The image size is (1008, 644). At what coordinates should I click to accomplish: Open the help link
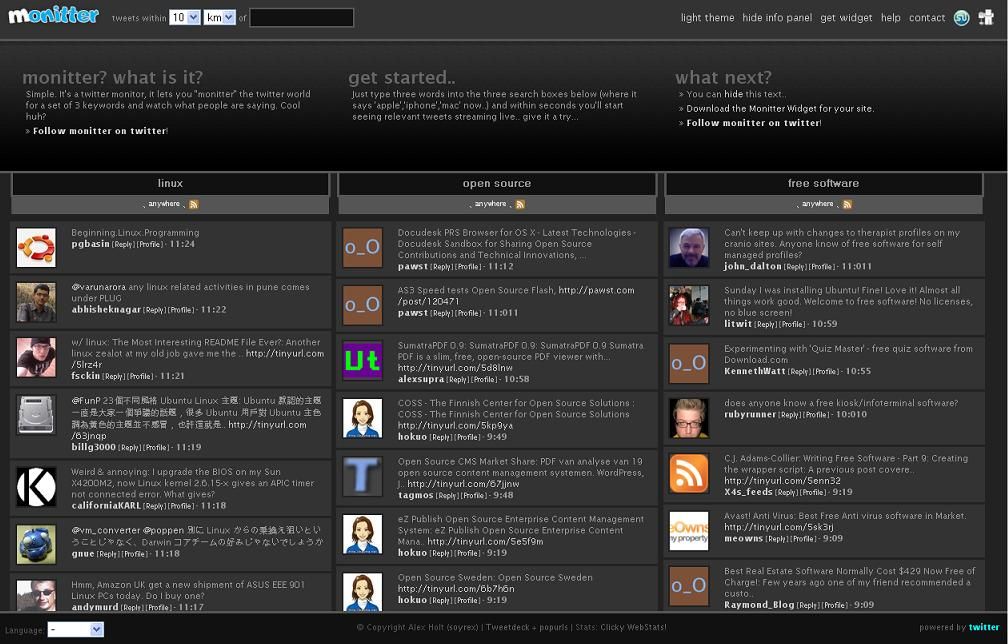click(x=890, y=18)
